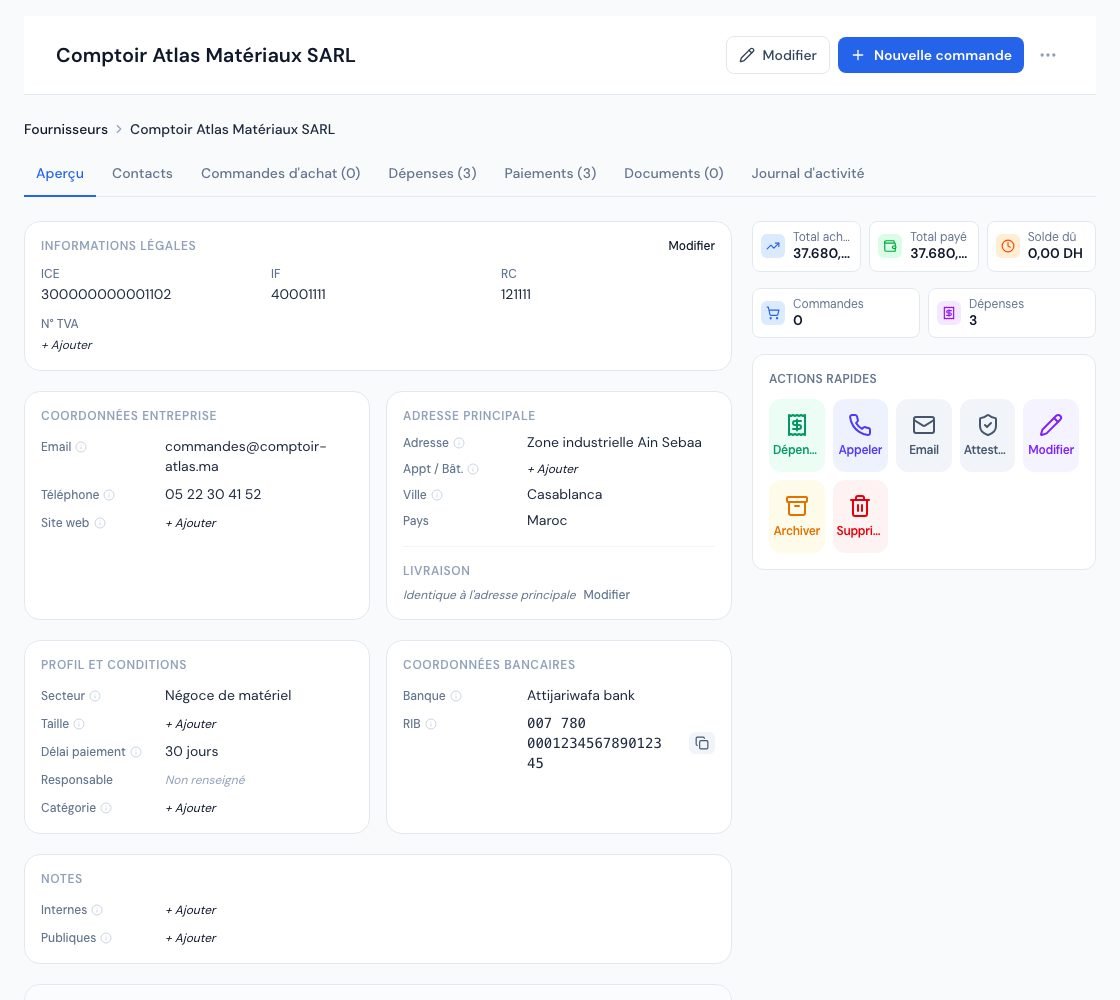Add a N° TVA value
Screen dimensions: 1120x1000
[66, 345]
